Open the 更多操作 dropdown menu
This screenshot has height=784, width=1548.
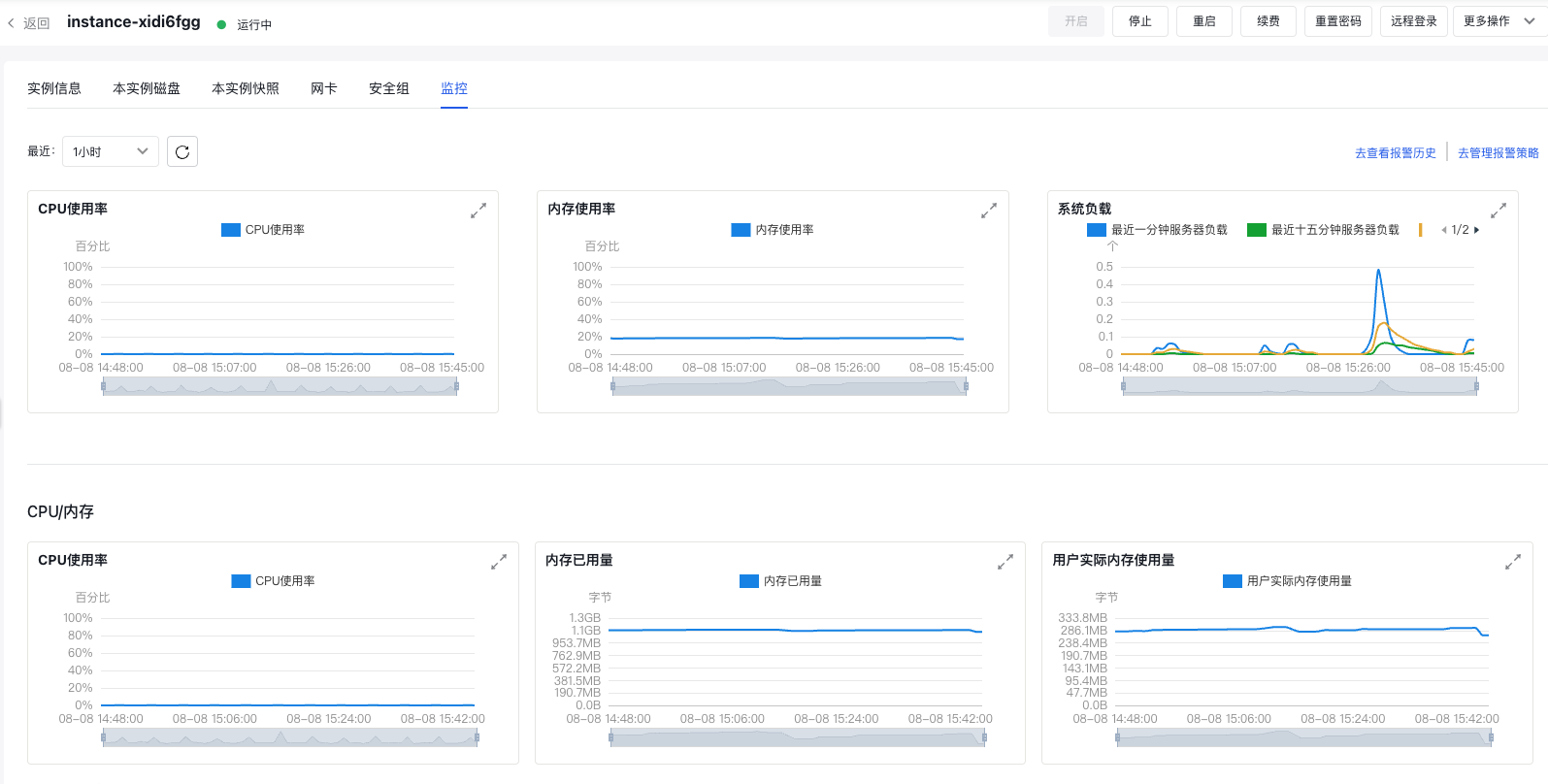[1499, 21]
